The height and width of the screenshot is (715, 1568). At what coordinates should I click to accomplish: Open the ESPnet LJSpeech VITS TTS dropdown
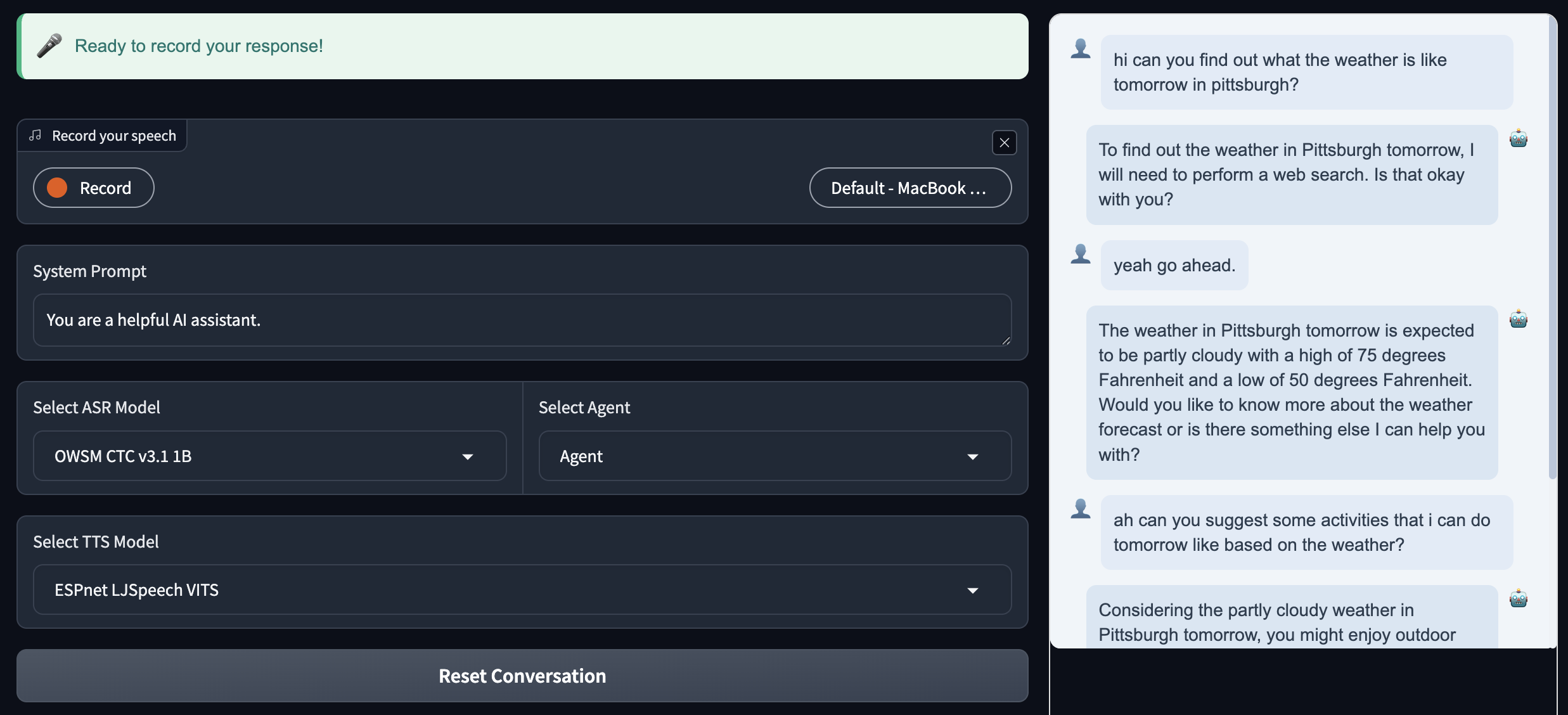pyautogui.click(x=522, y=589)
